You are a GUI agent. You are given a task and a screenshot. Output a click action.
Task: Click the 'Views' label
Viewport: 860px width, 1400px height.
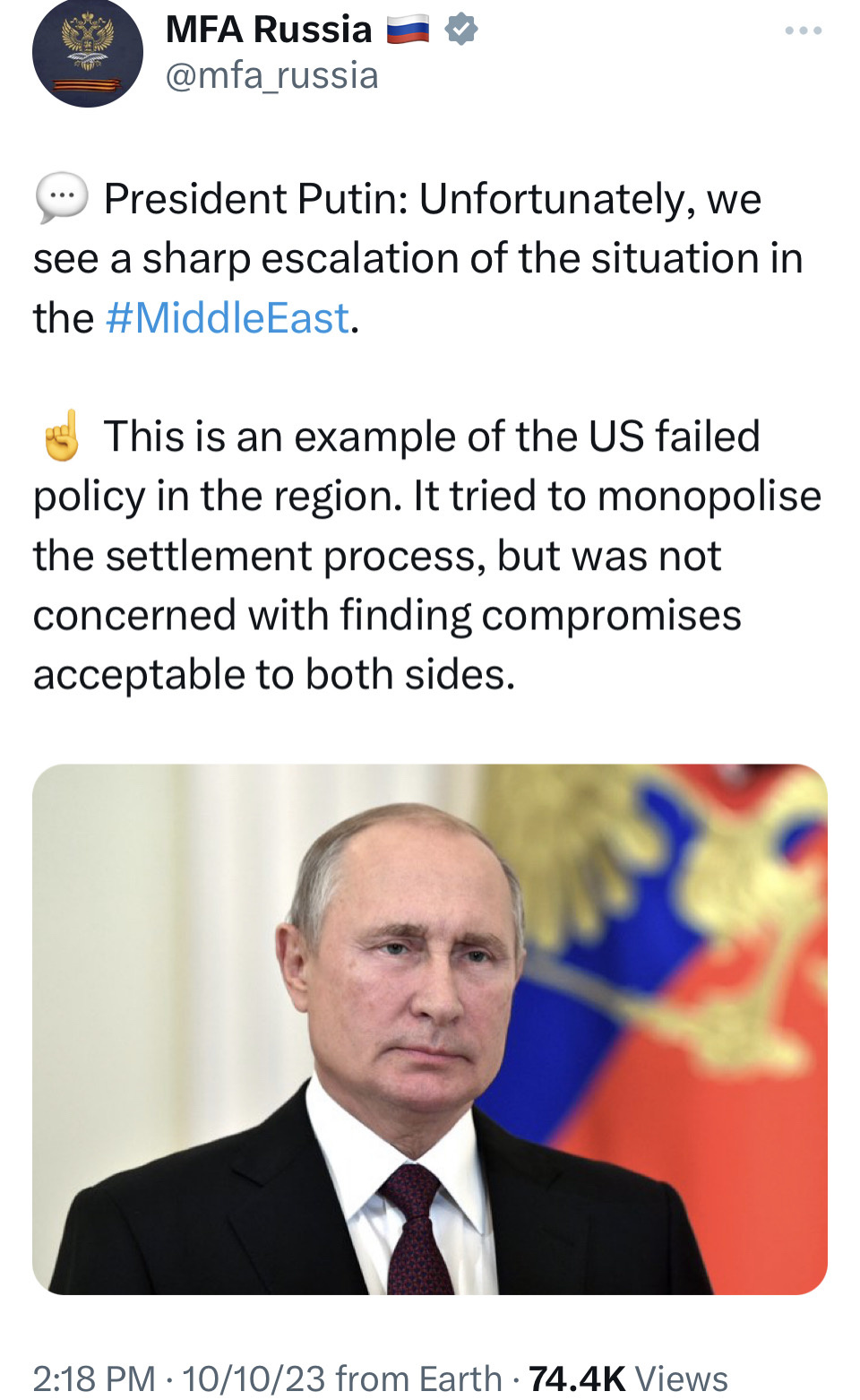[x=681, y=1378]
